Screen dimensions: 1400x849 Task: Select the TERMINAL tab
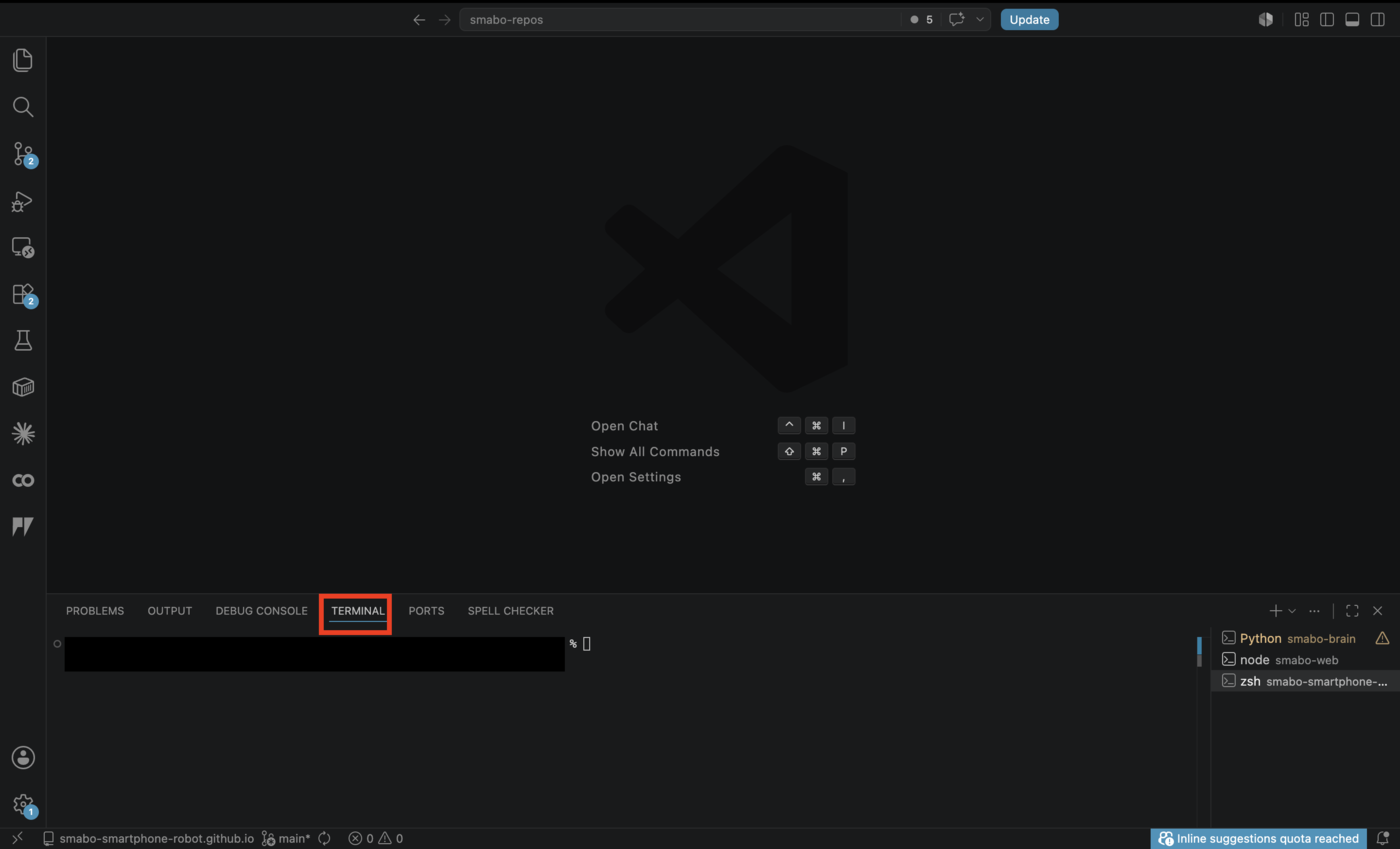[358, 611]
